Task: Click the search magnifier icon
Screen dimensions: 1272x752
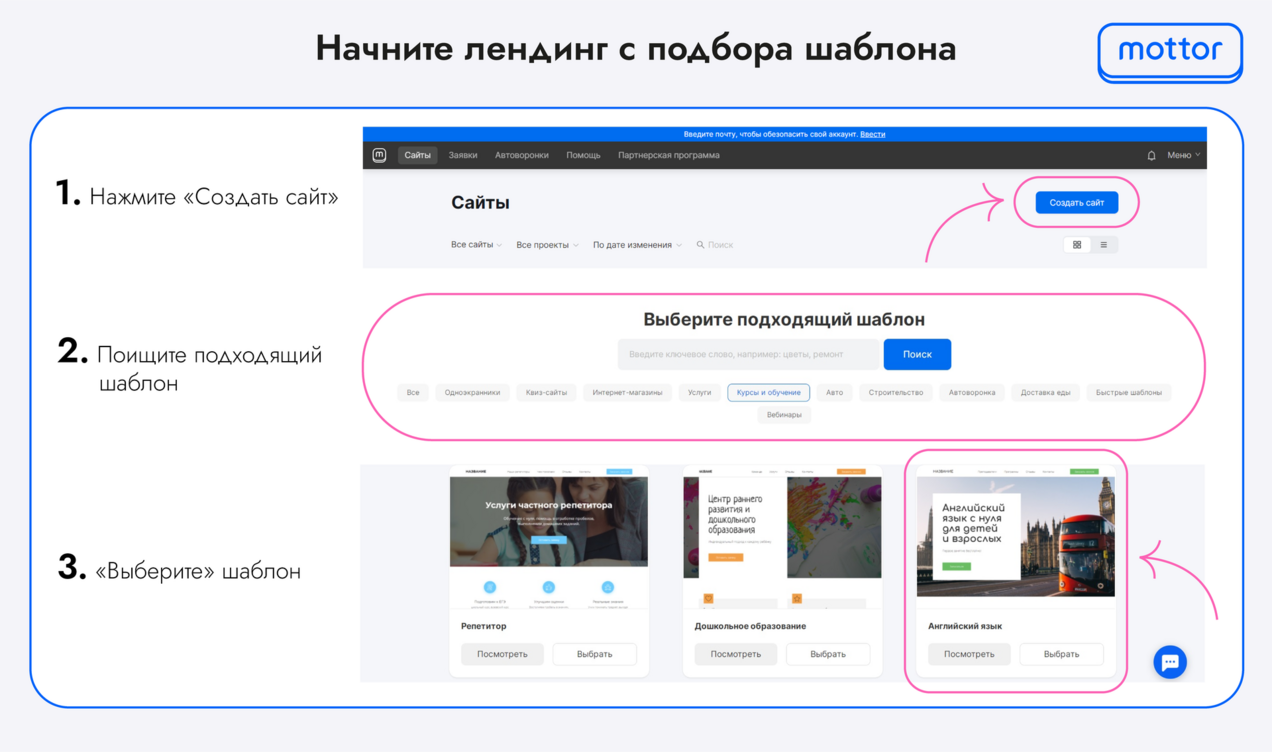Action: coord(700,245)
